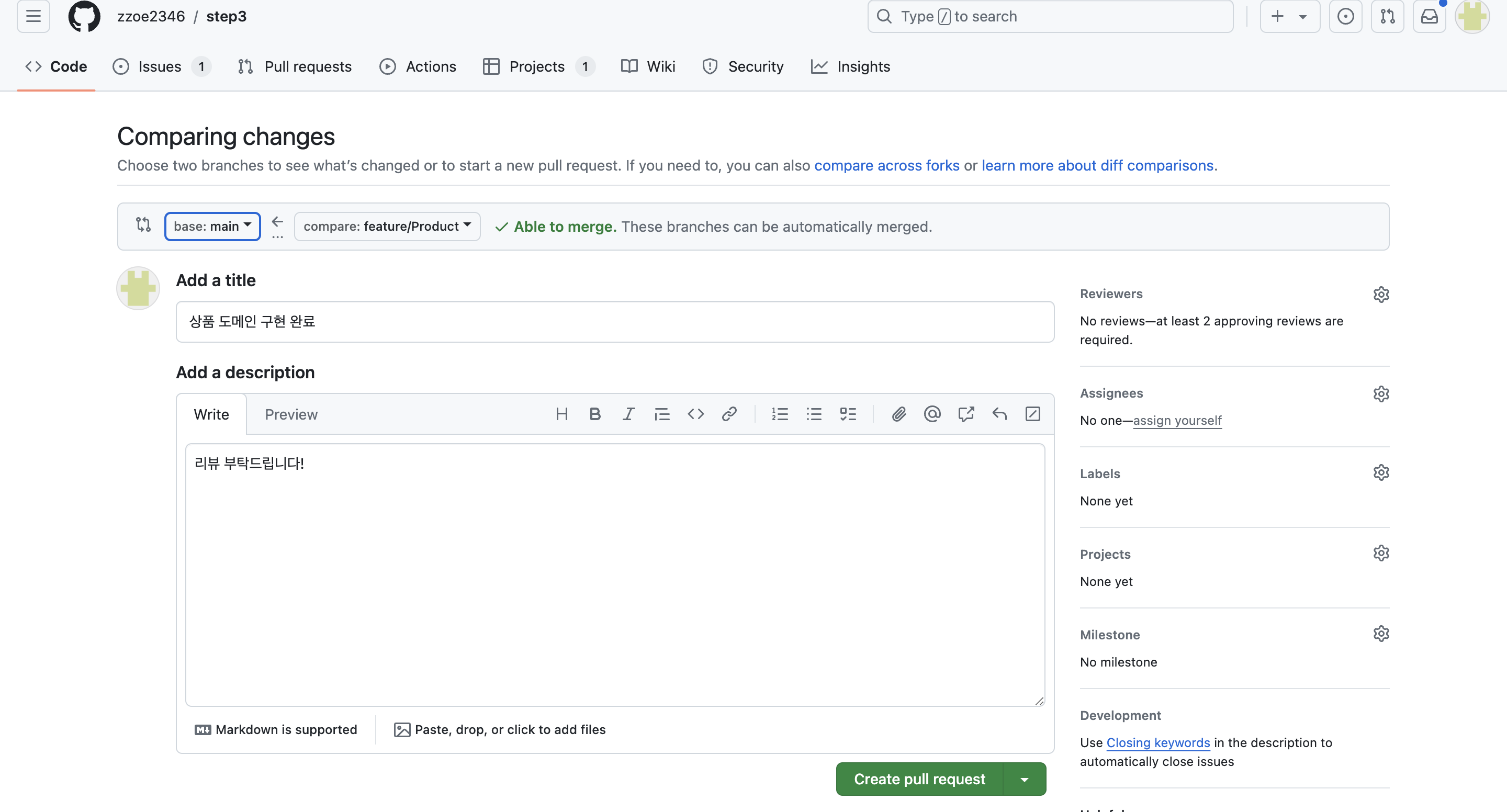The image size is (1507, 812).
Task: Click the assign yourself link
Action: 1177,421
